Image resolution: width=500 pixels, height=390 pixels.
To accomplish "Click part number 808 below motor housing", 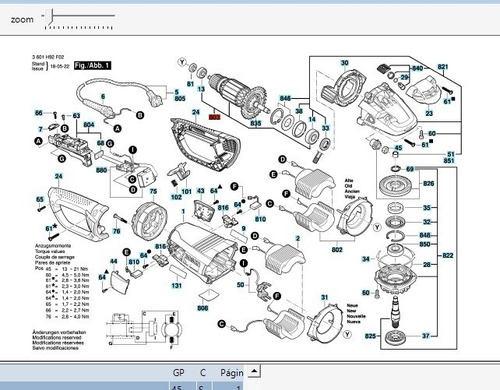I will 203,308.
